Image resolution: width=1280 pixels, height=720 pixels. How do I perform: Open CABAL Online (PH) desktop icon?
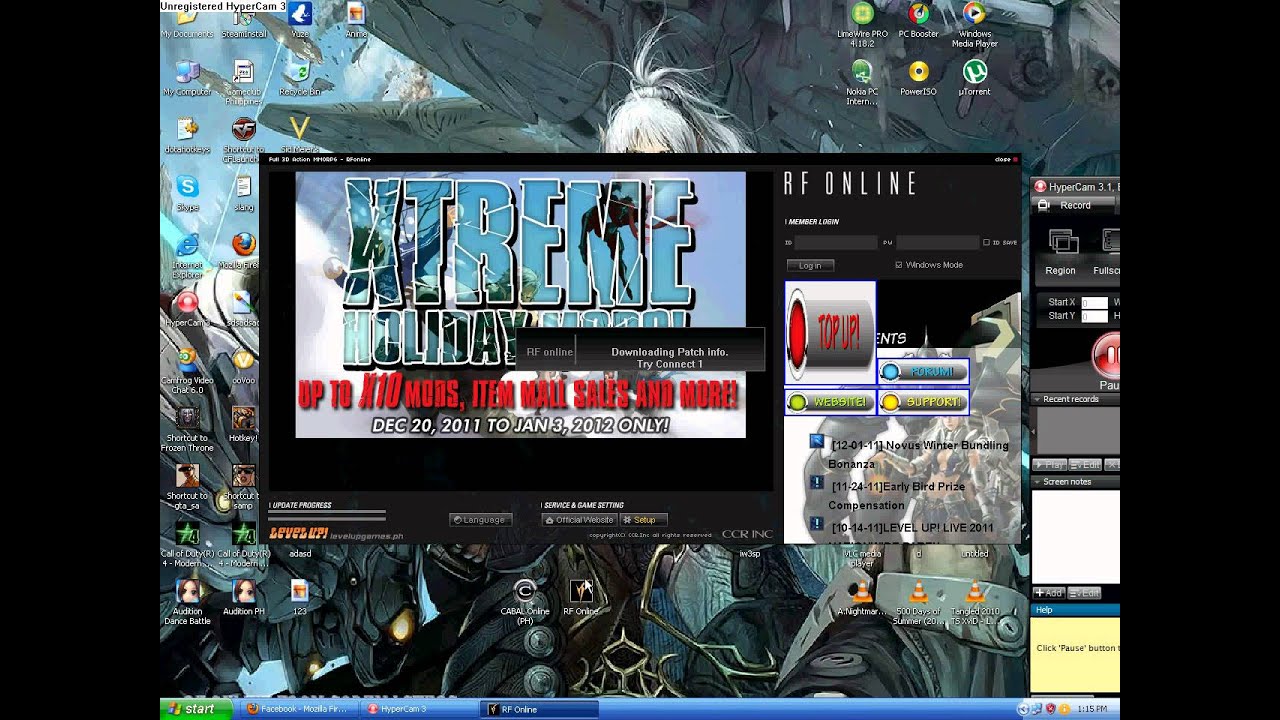pos(525,602)
